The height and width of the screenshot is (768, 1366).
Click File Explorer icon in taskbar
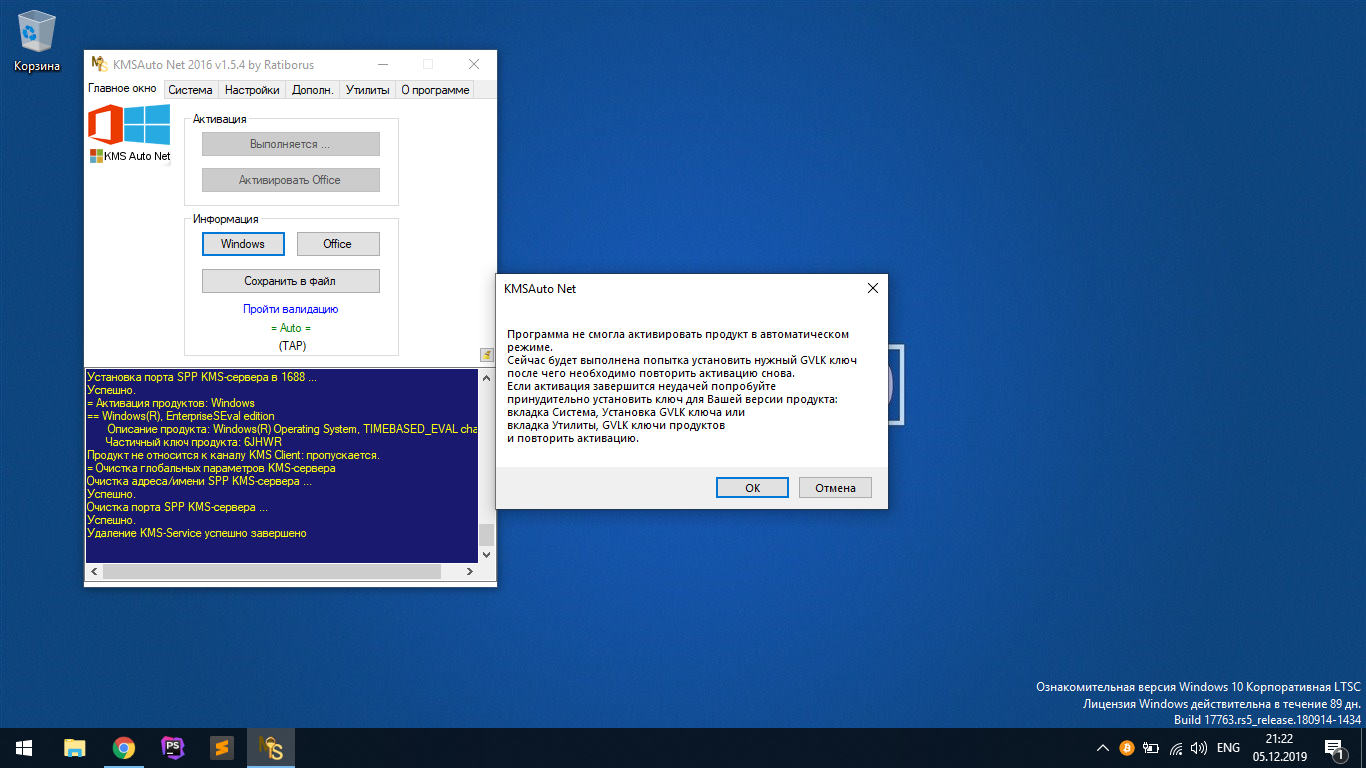point(75,747)
